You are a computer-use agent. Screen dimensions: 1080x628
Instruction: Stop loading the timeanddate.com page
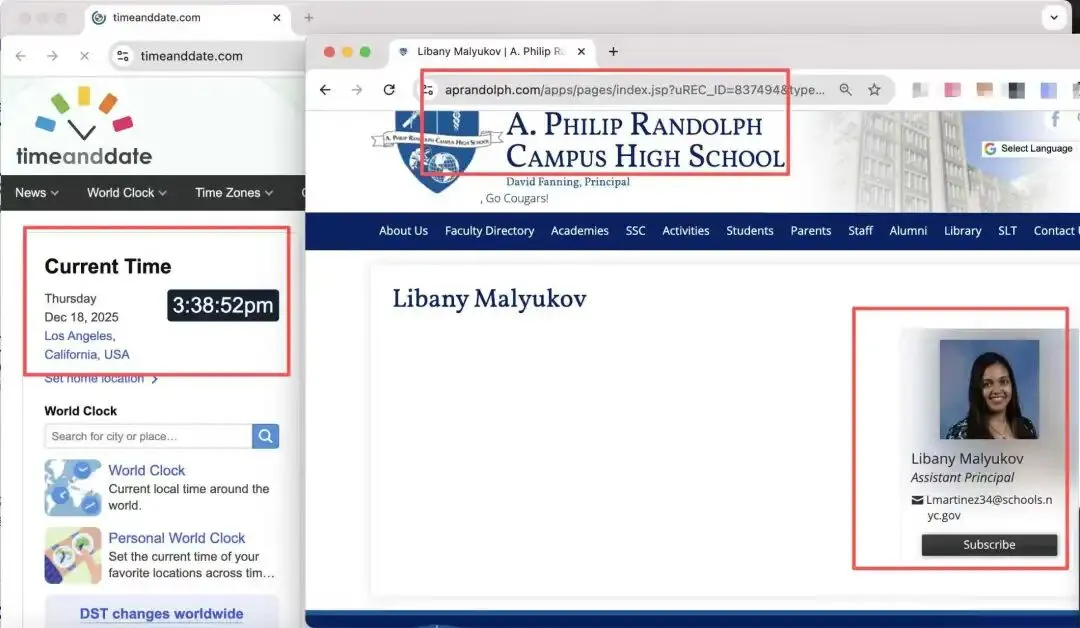(84, 56)
